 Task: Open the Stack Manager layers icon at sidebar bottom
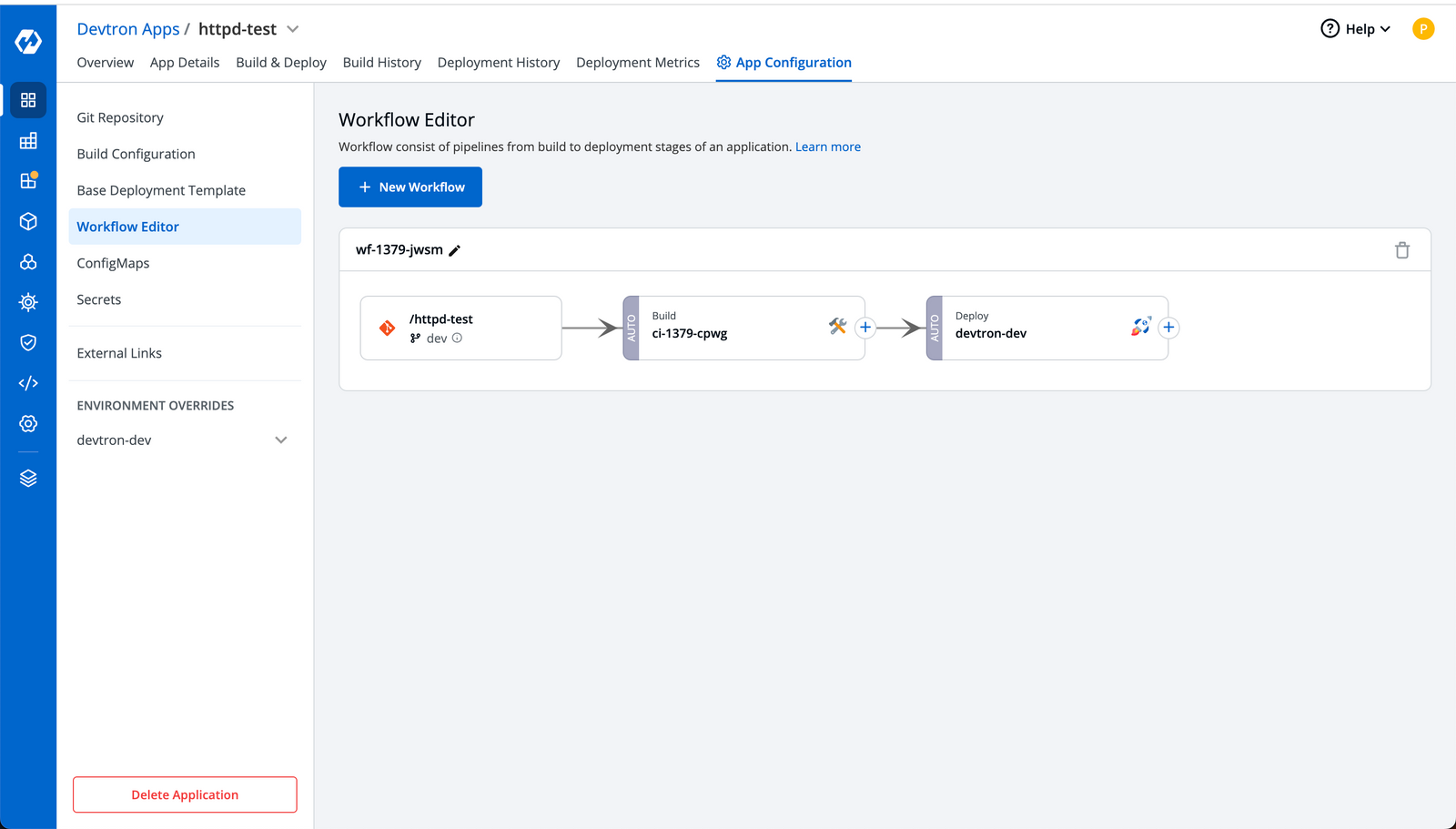click(28, 477)
